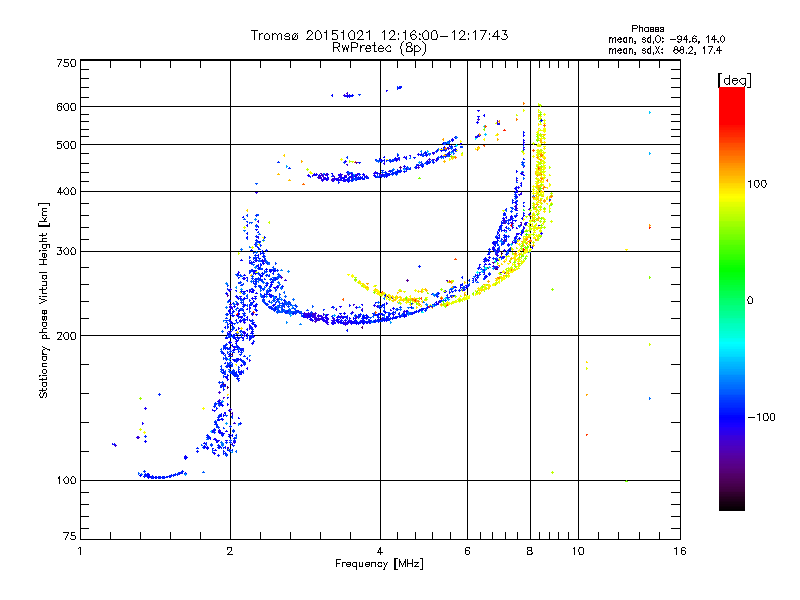
Task: Click the "Frequency [MHz]" axis label
Action: 379,564
